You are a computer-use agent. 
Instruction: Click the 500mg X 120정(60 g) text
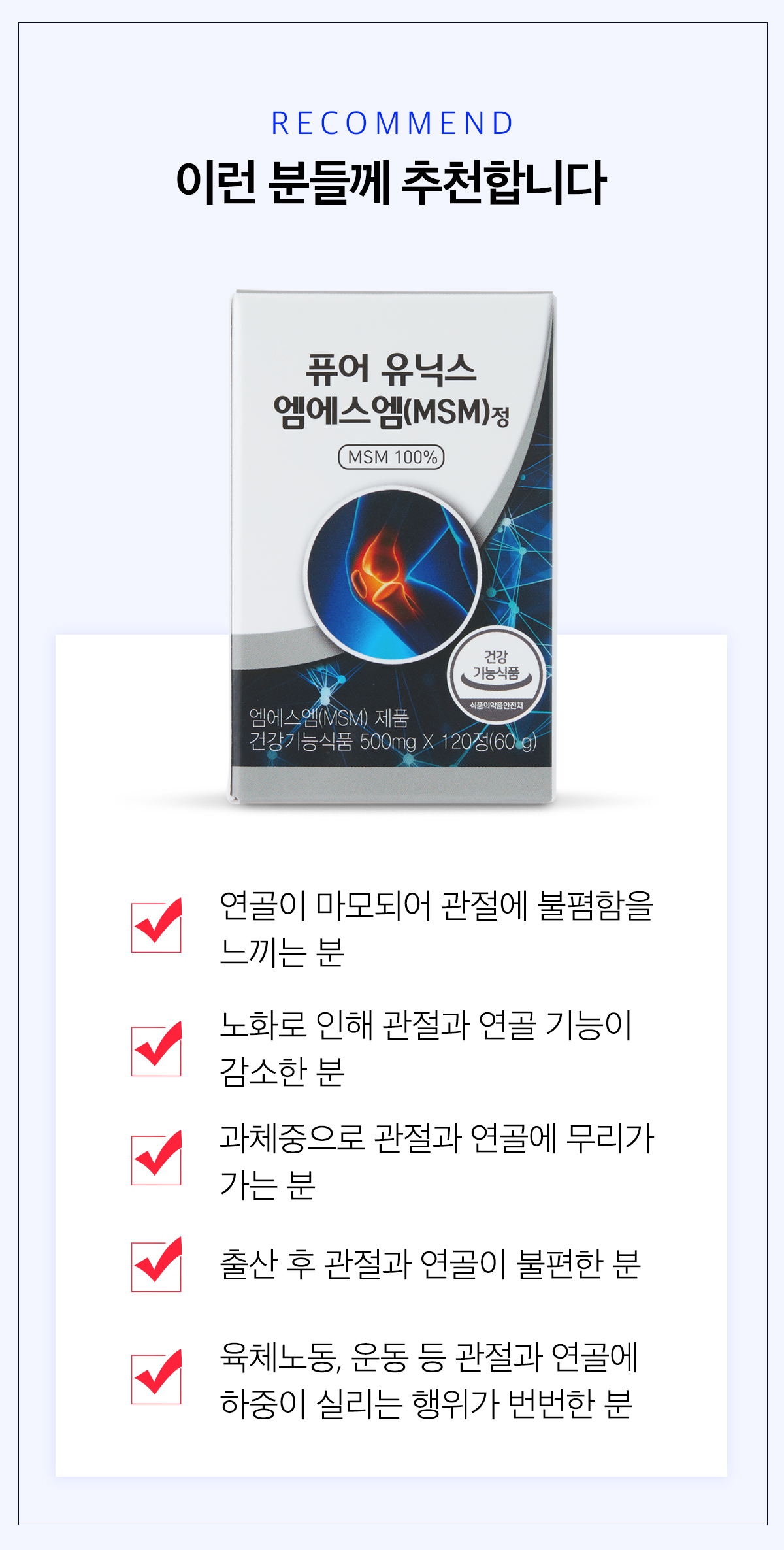(448, 742)
